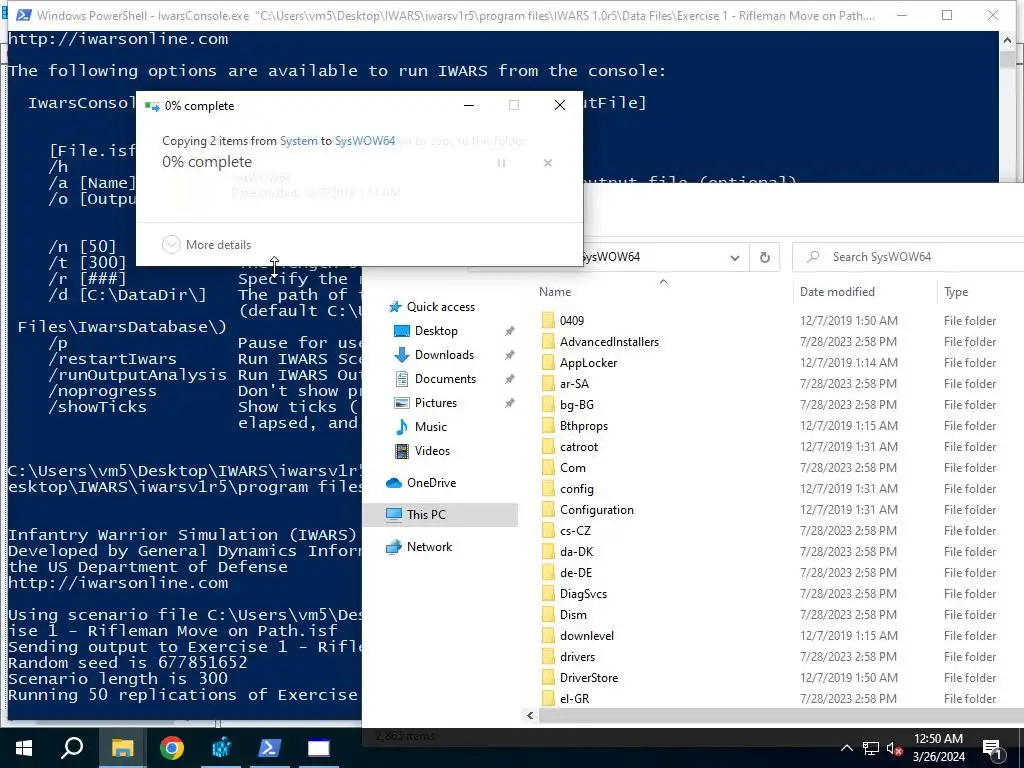This screenshot has height=768, width=1024.
Task: Unpin Pictures using its pin icon
Action: tap(509, 403)
